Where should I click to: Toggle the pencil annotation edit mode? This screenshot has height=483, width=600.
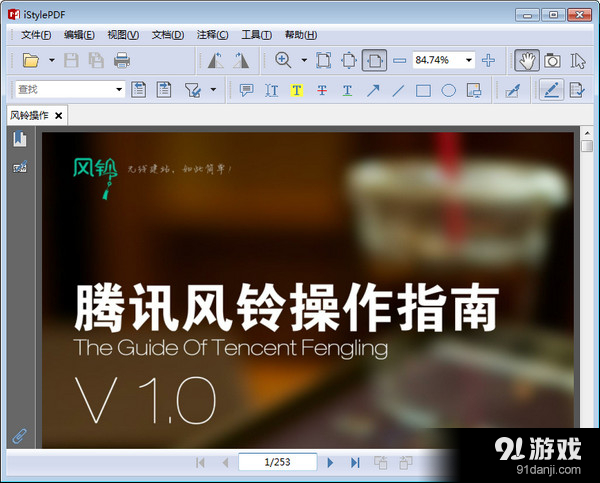pos(551,90)
